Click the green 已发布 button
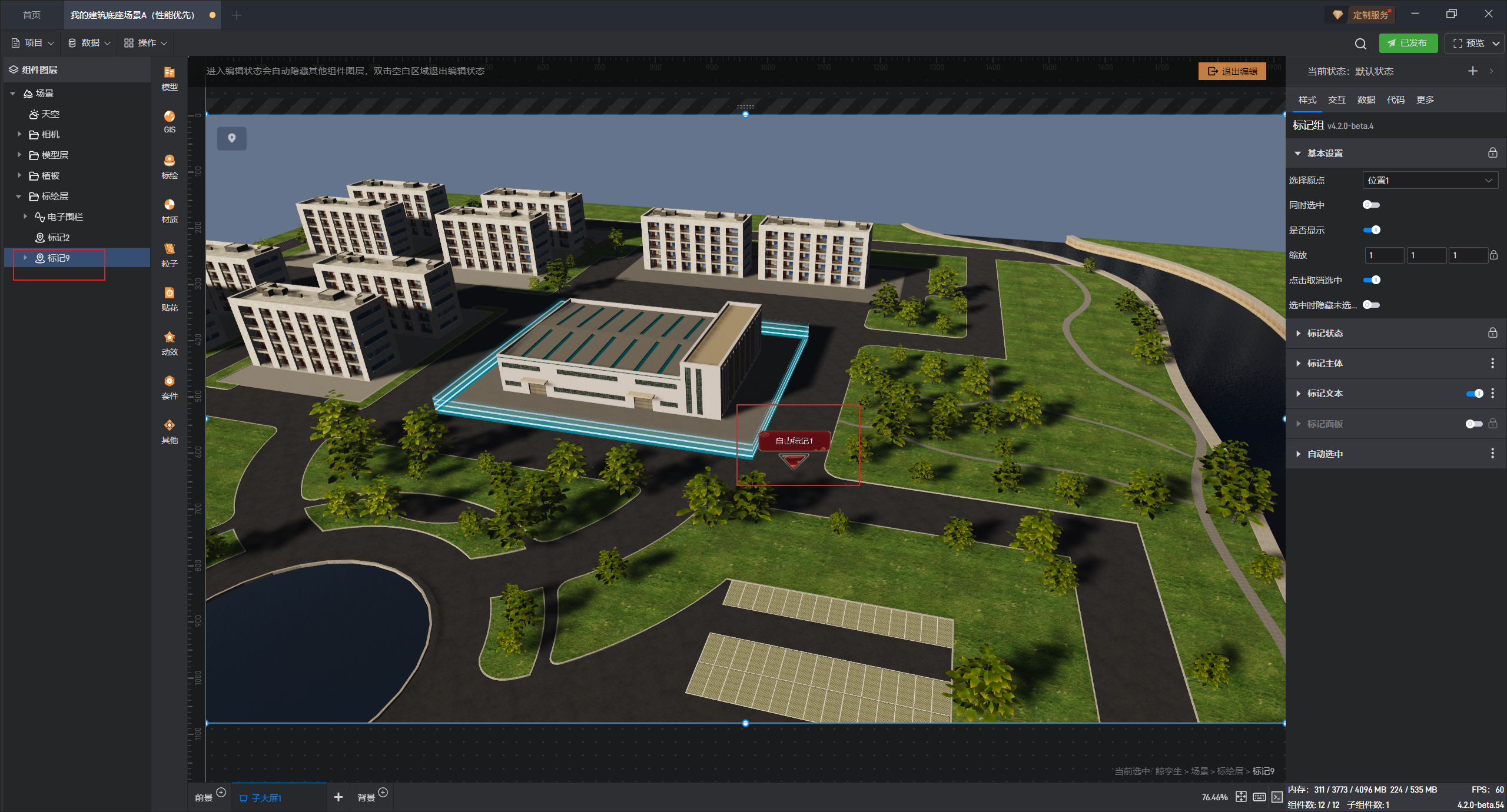The height and width of the screenshot is (812, 1507). tap(1408, 43)
